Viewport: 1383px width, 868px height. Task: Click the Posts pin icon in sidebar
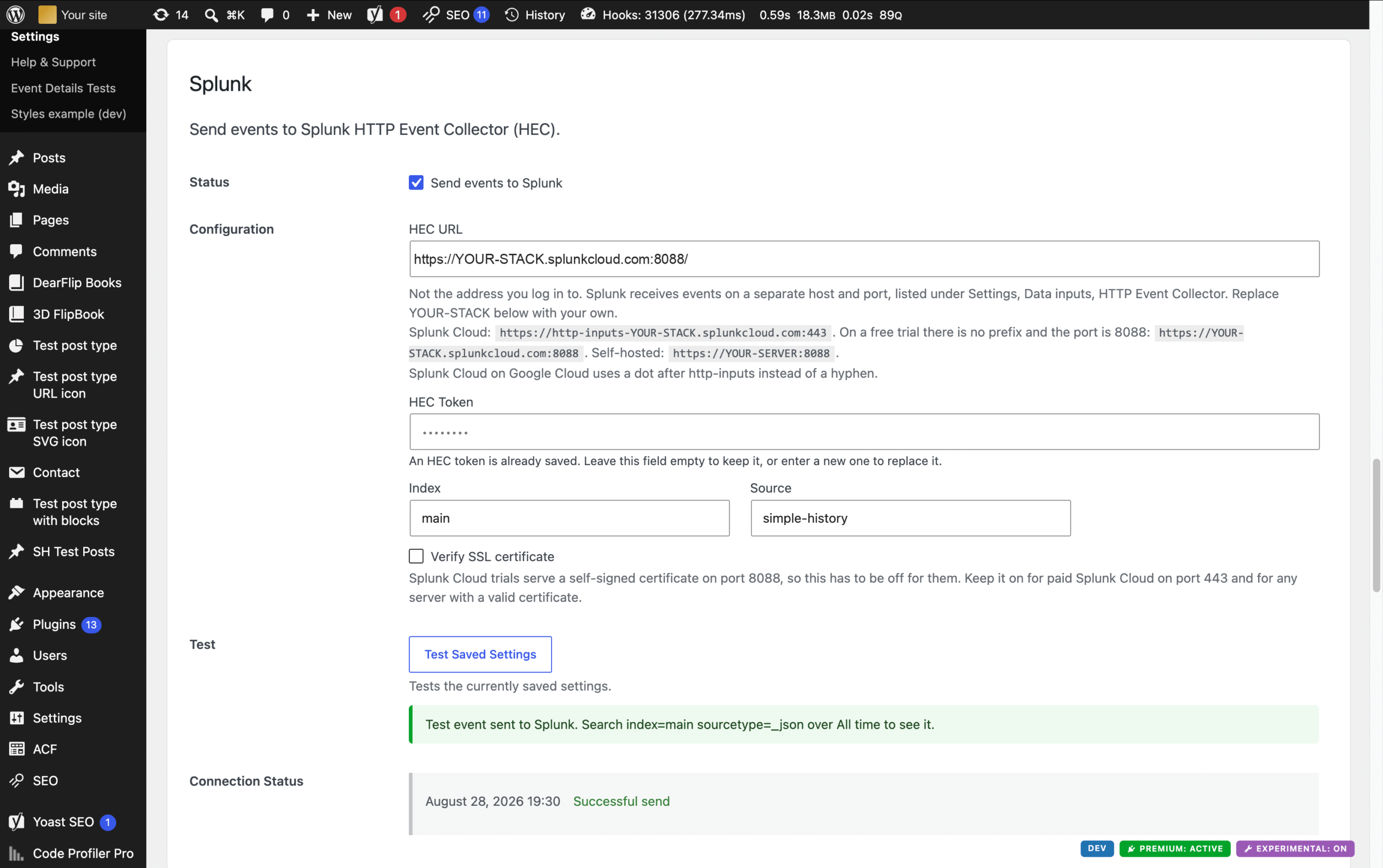pyautogui.click(x=17, y=157)
